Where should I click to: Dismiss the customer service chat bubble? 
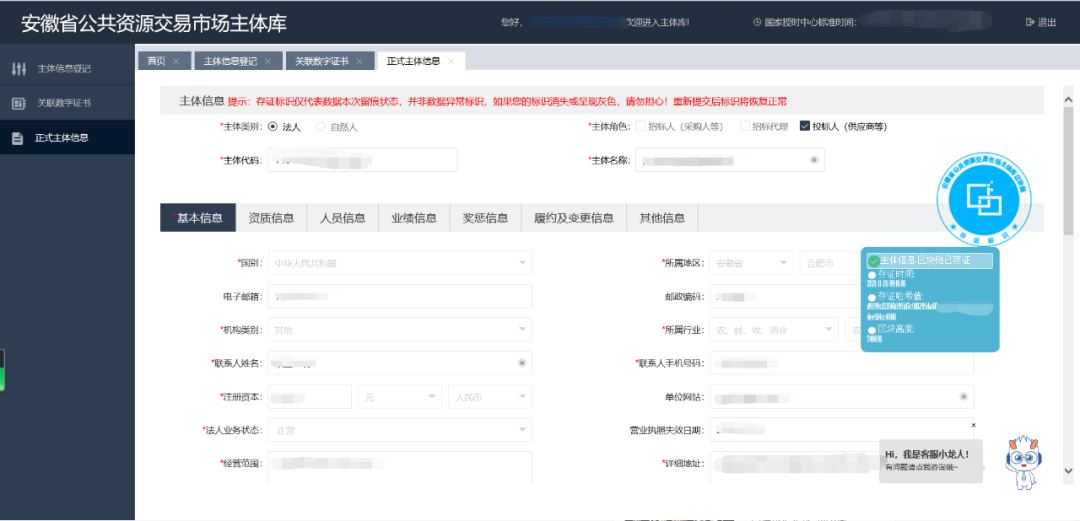click(973, 425)
